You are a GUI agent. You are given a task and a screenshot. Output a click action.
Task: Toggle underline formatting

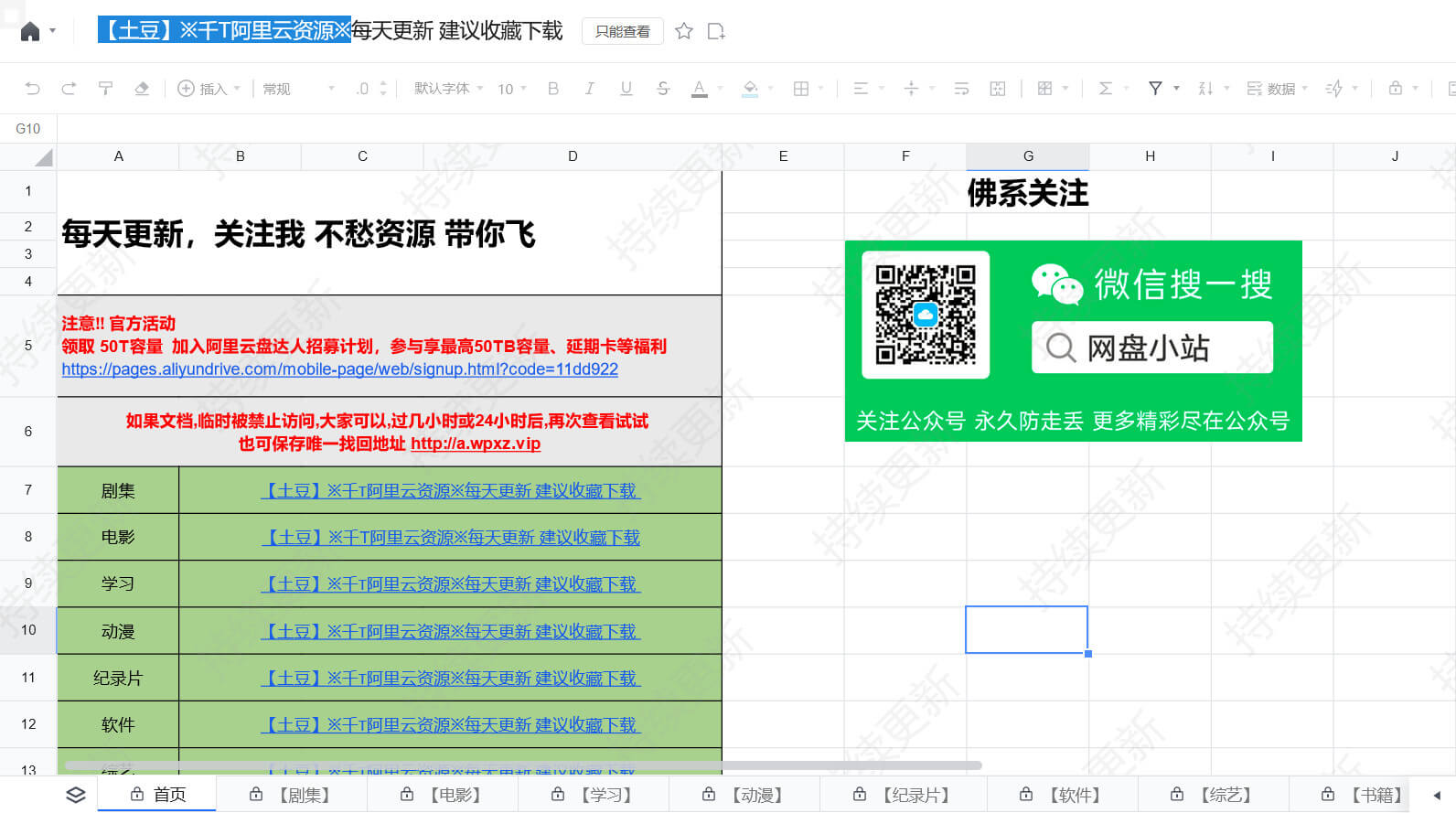click(x=626, y=89)
